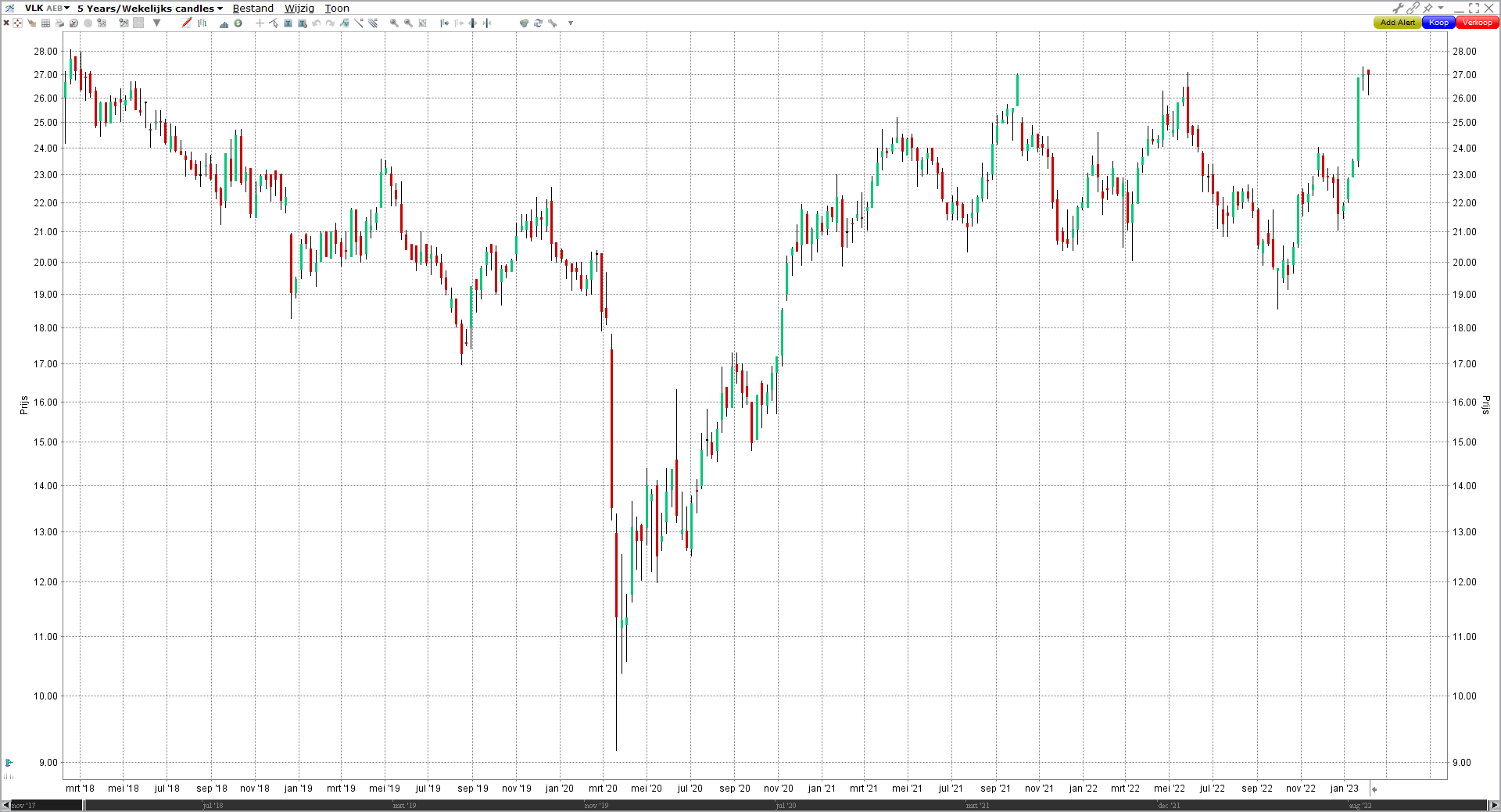The width and height of the screenshot is (1501, 812).
Task: Print the chart with printer icon
Action: pos(59,23)
